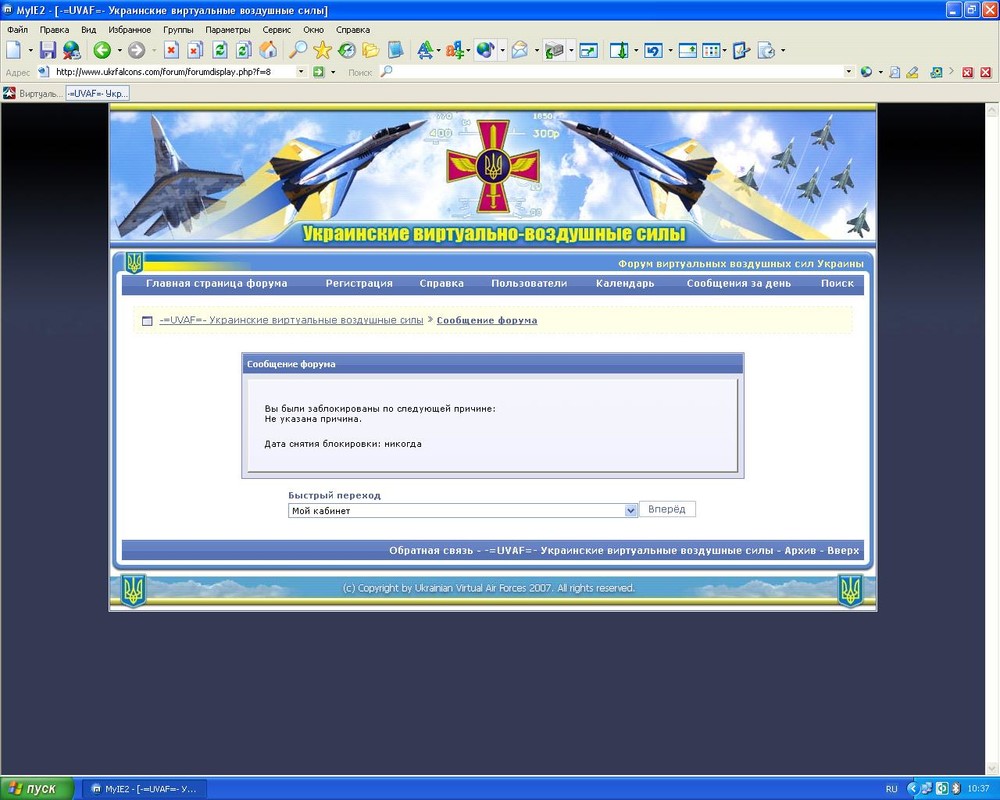This screenshot has width=1000, height=800.
Task: Open 'Главная страница форума' link
Action: click(216, 283)
